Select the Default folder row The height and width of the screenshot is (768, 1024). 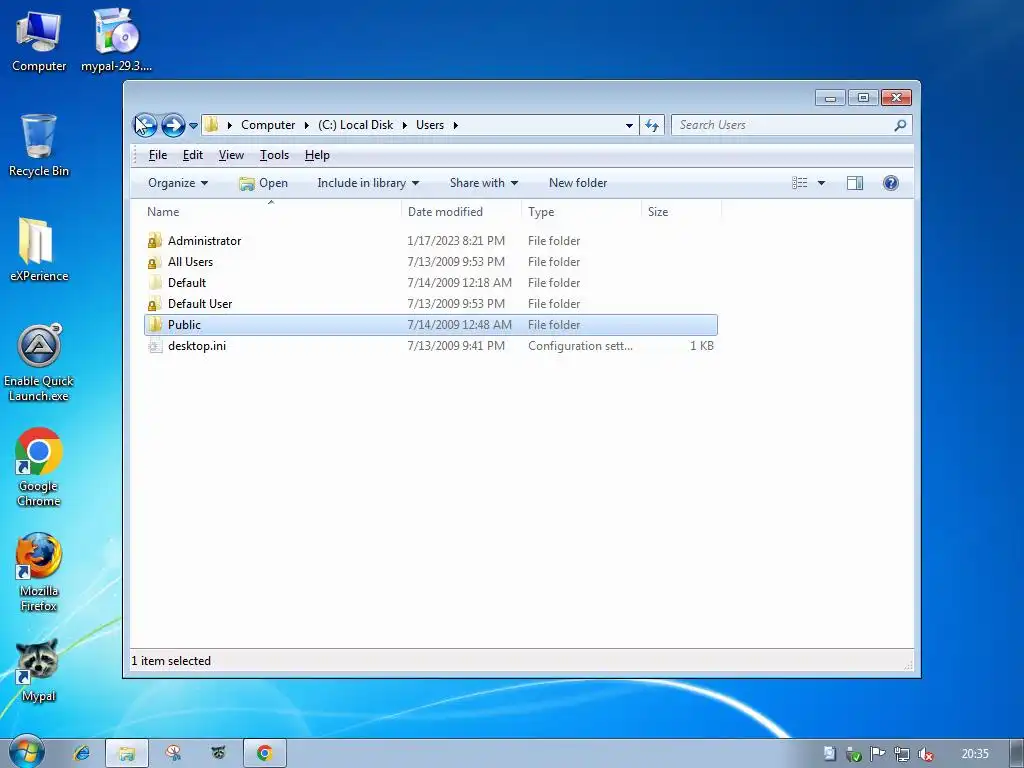(431, 283)
